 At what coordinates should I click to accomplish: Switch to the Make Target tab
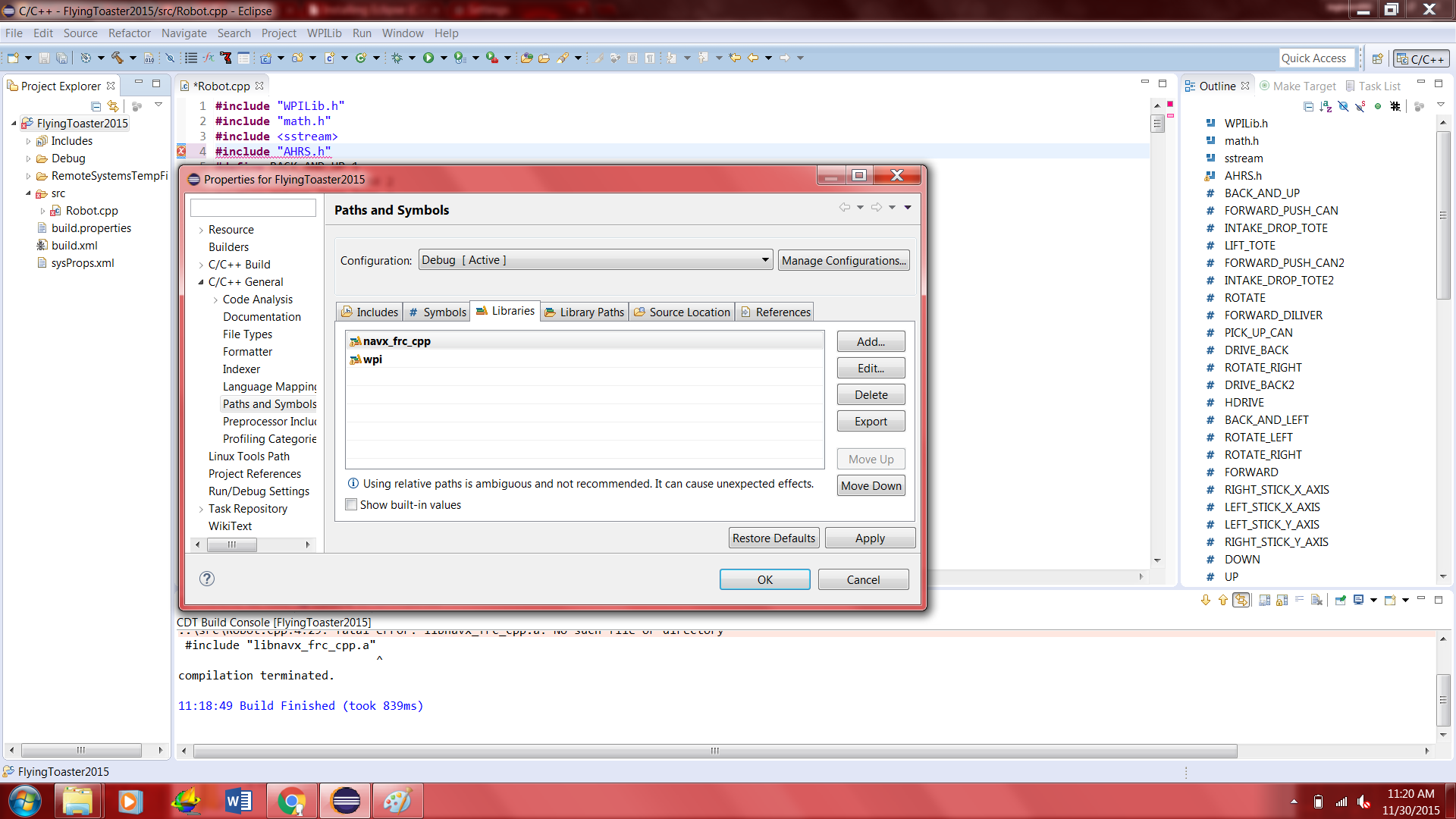click(1298, 86)
